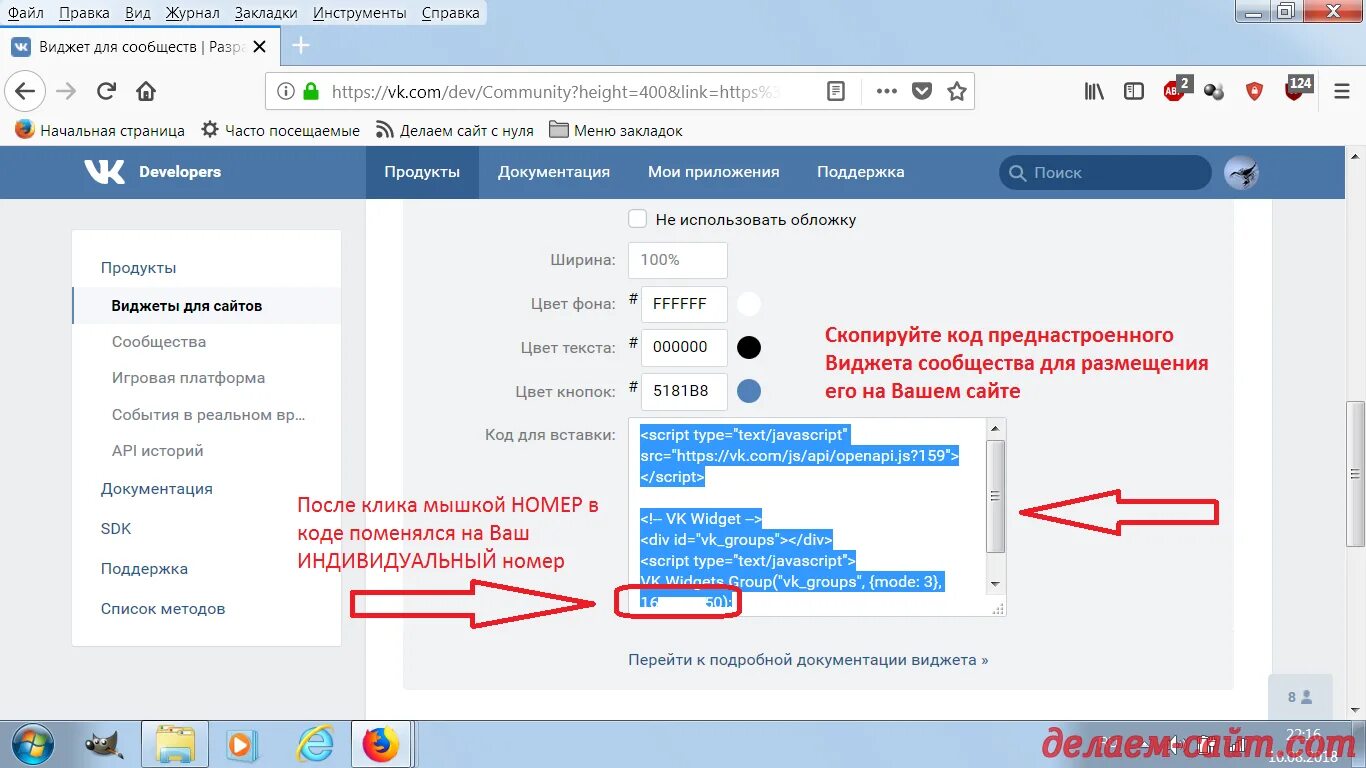Click the 'Цвет кнопок' hex field 5181B8
This screenshot has height=768, width=1366.
(684, 392)
